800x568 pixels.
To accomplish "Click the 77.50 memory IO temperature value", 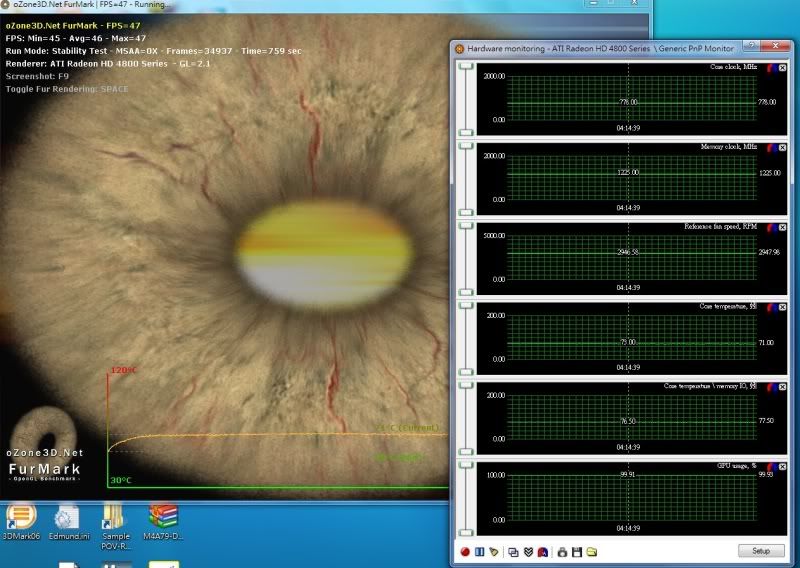I will click(766, 421).
